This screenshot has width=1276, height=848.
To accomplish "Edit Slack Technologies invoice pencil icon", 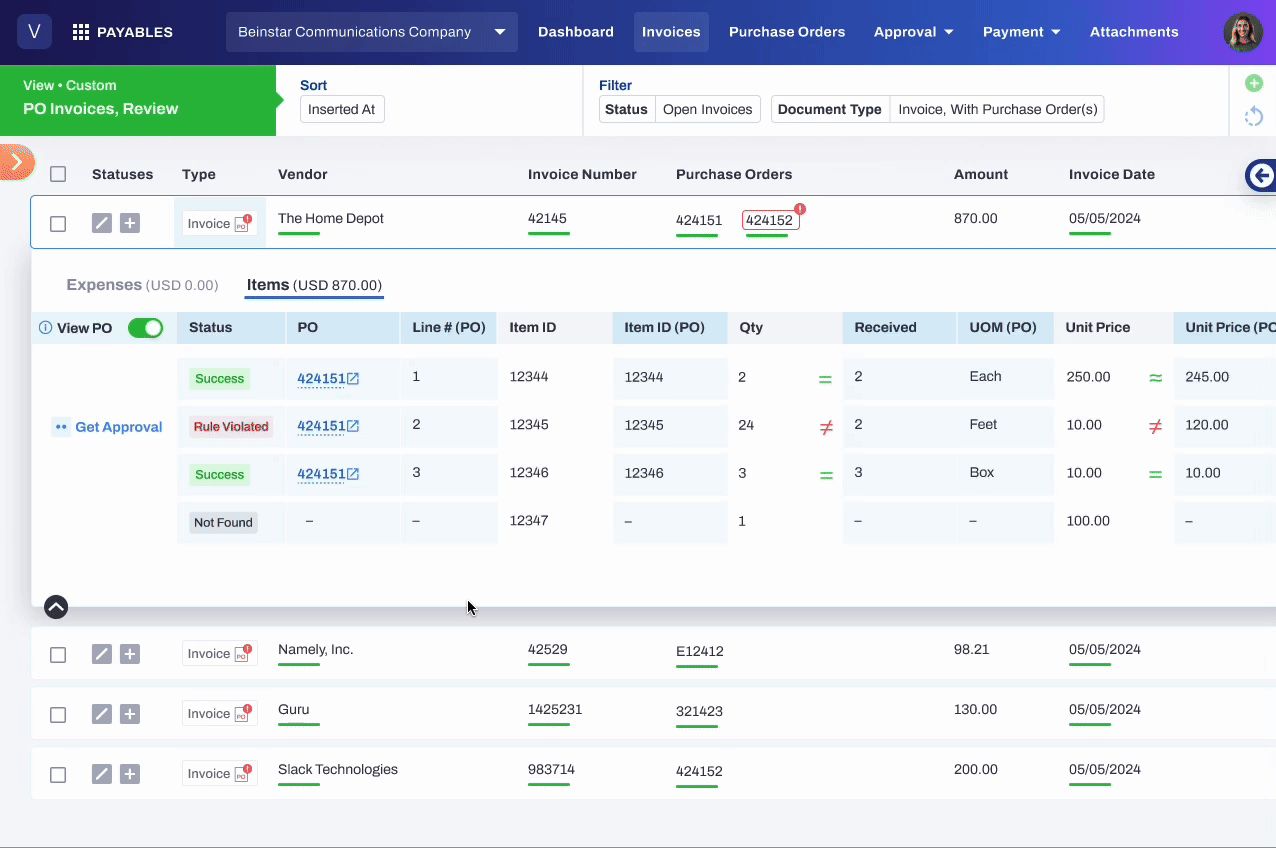I will (x=101, y=774).
